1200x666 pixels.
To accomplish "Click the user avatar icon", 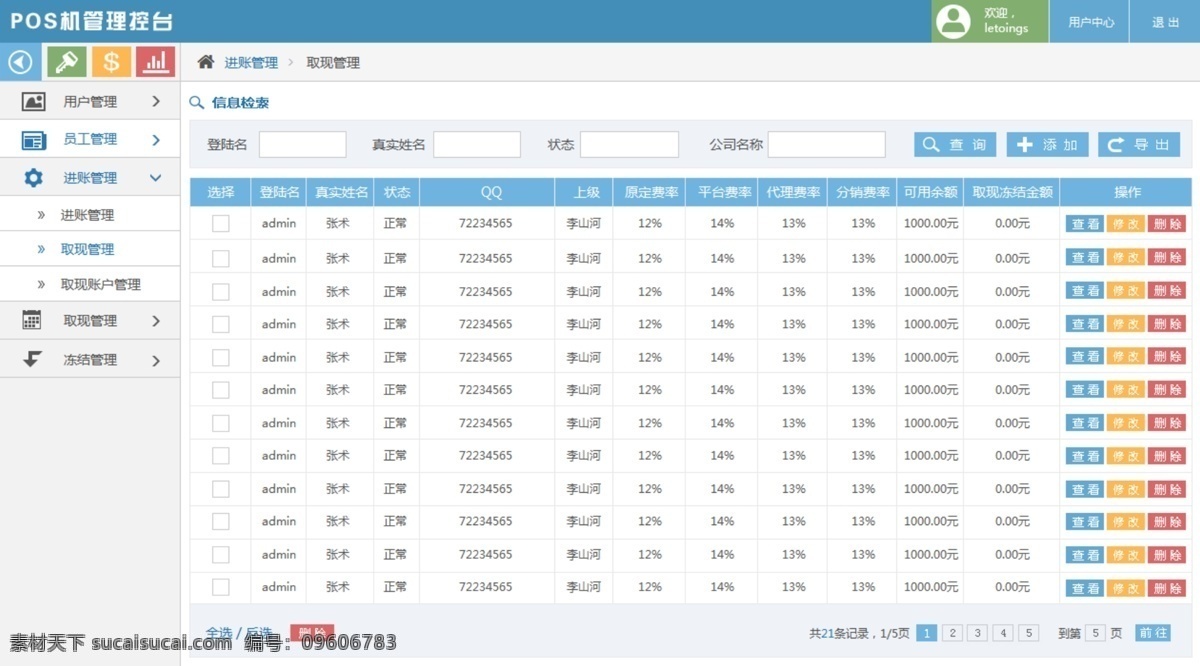I will (954, 21).
